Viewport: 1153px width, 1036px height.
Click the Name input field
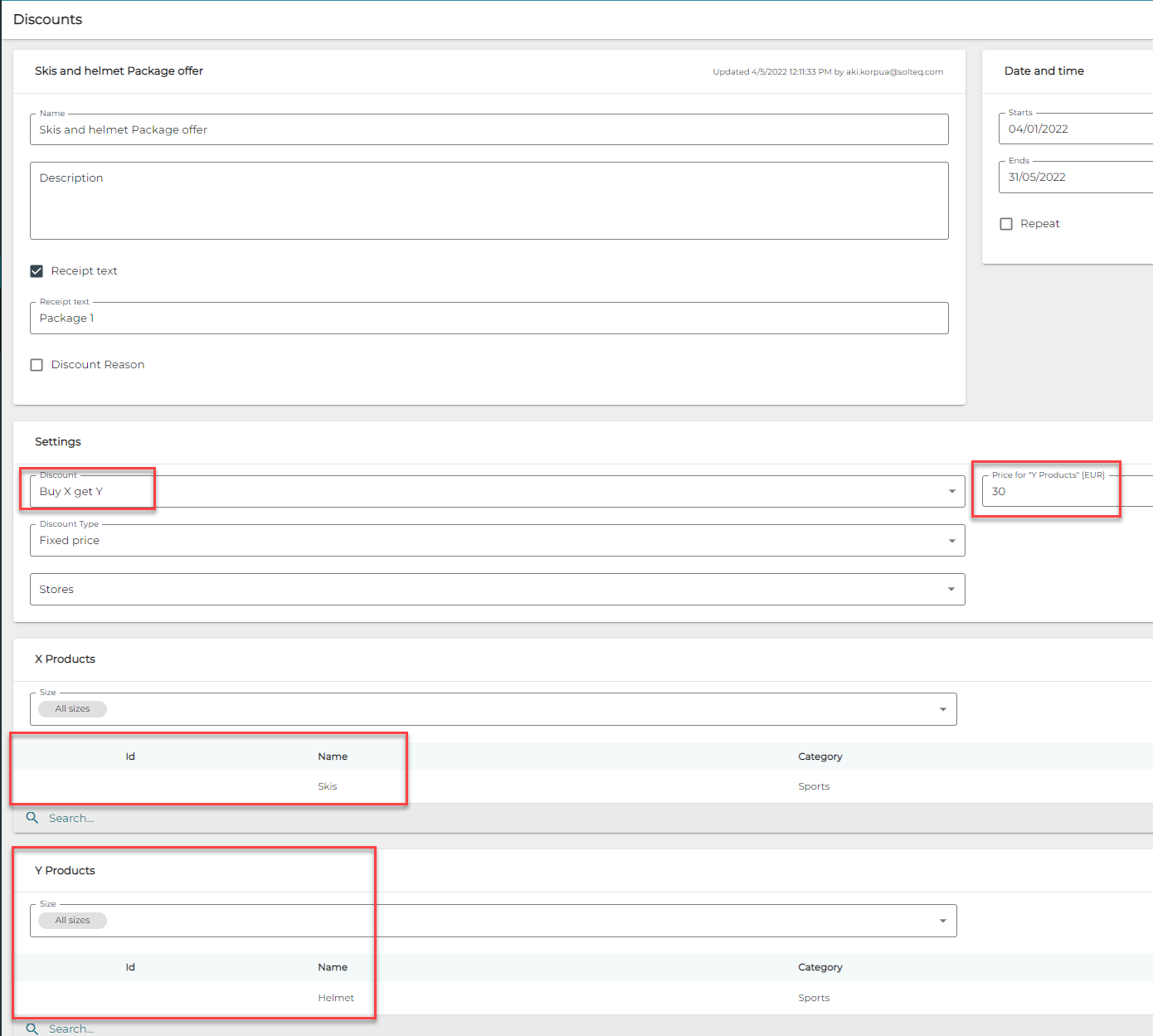[489, 130]
